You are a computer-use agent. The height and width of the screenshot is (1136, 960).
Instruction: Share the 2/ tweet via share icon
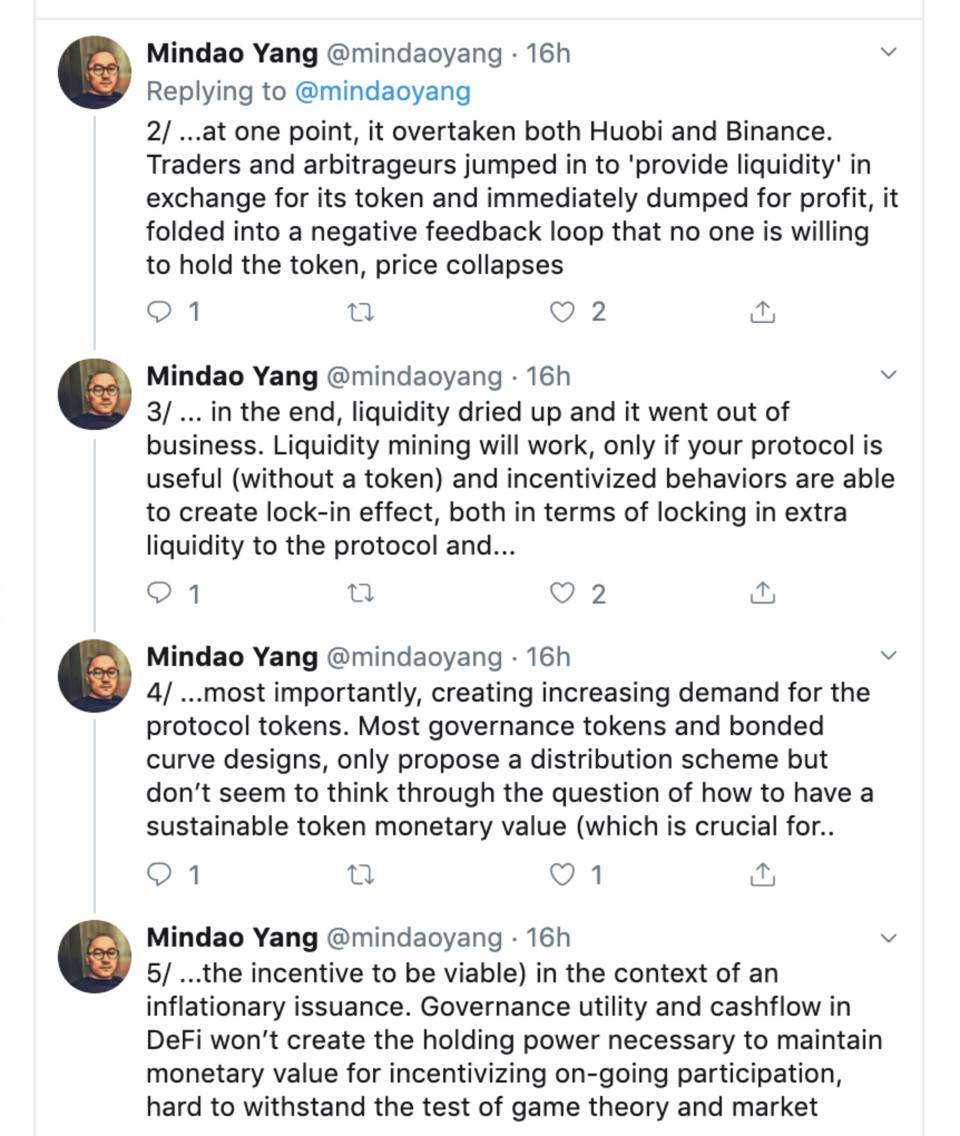(x=762, y=312)
